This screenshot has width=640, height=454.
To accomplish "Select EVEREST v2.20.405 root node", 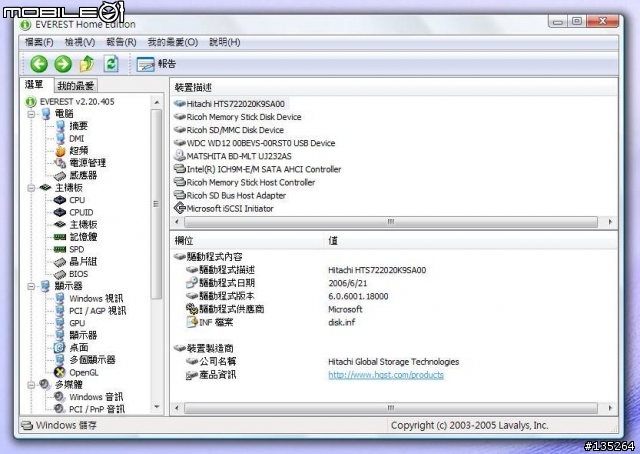I will 77,102.
